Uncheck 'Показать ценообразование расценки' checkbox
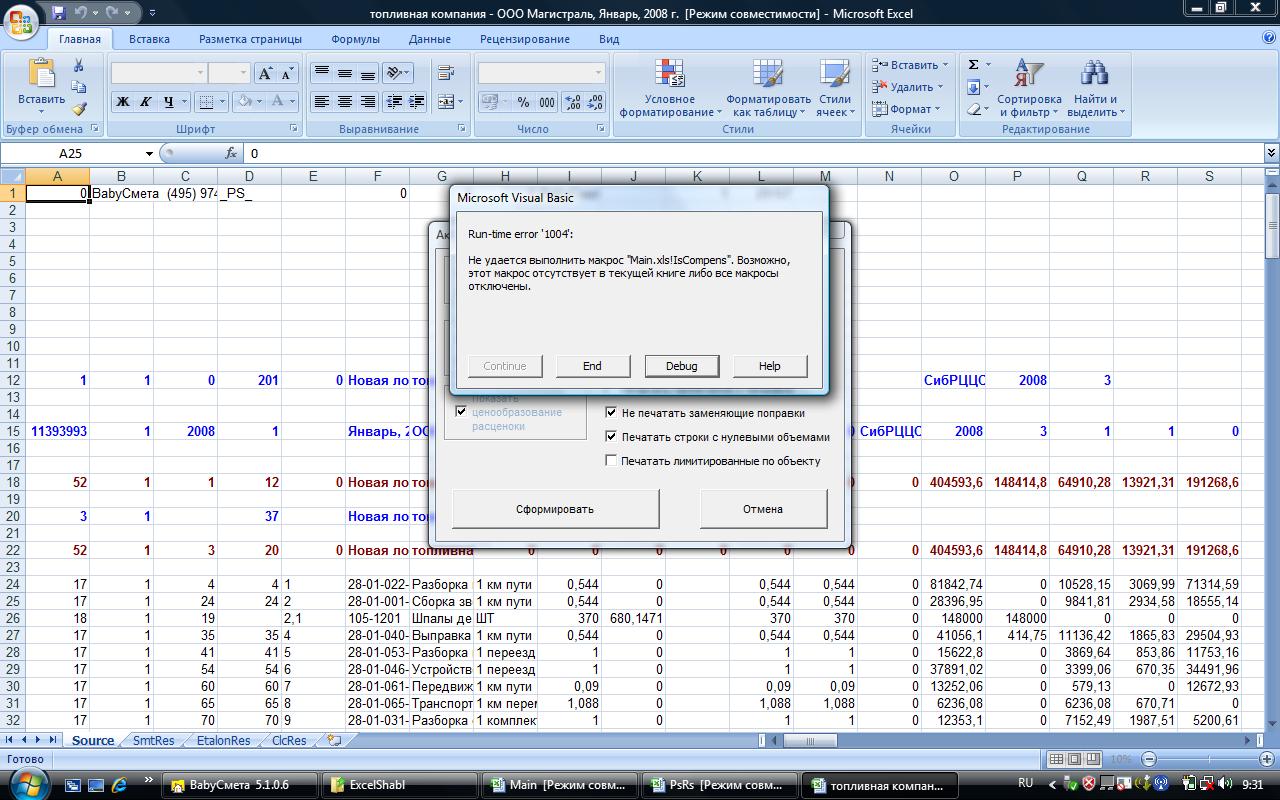 [x=461, y=411]
